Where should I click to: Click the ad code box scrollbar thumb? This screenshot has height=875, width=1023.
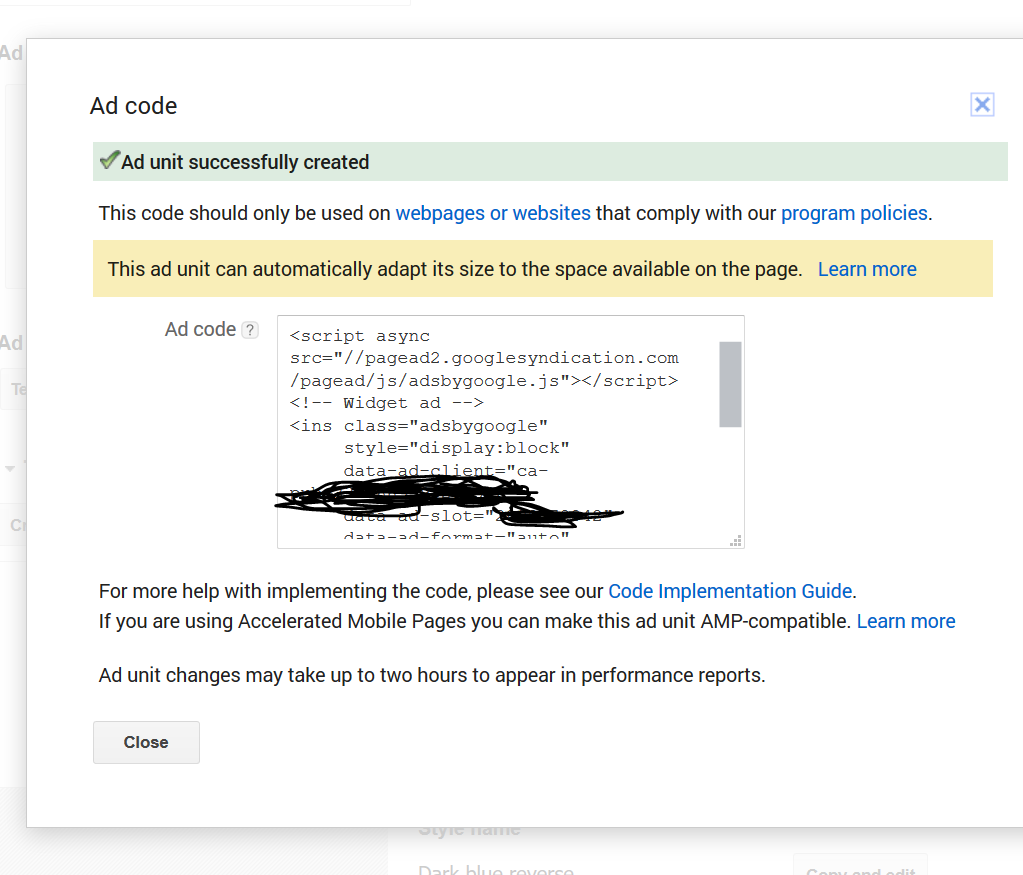click(730, 384)
